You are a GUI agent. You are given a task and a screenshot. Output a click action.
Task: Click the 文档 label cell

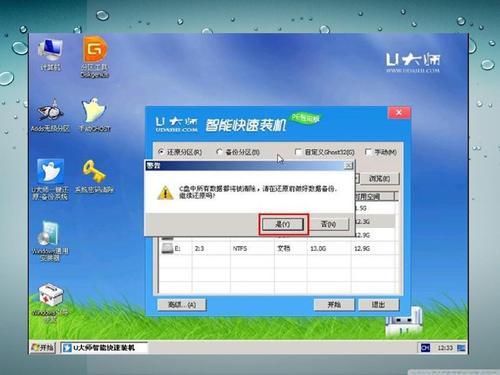click(x=284, y=249)
